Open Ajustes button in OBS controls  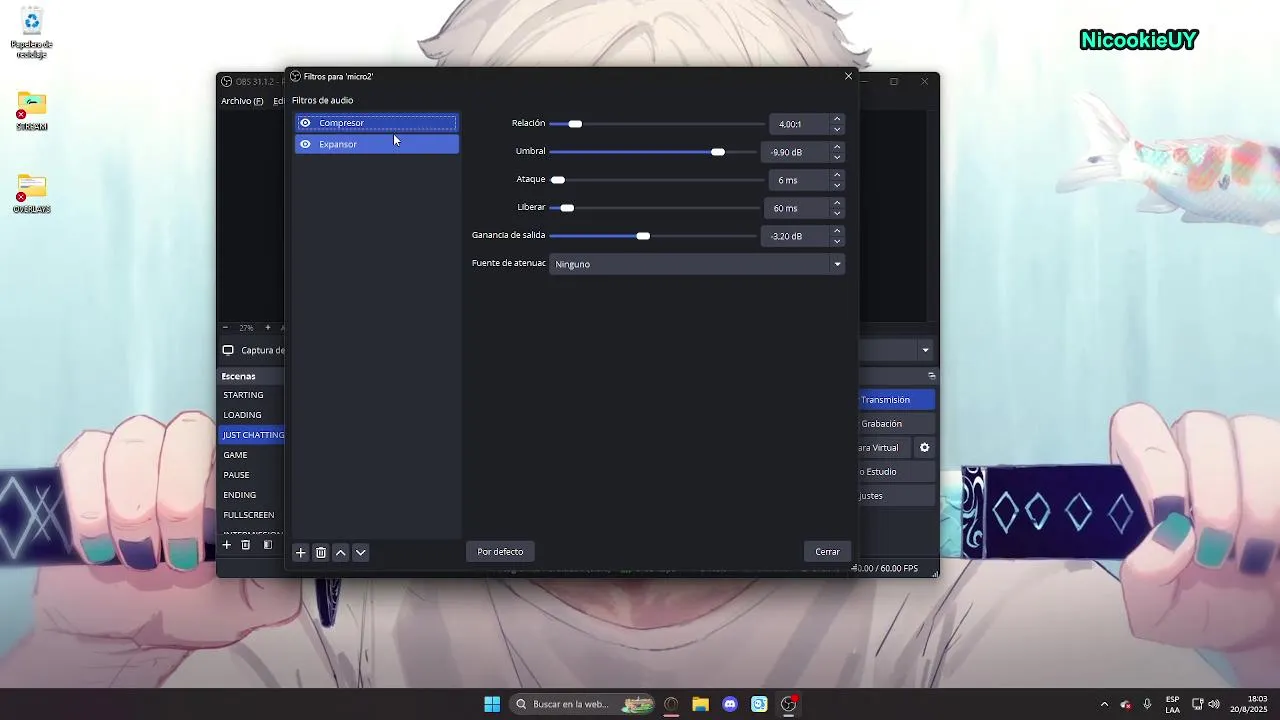coord(897,496)
